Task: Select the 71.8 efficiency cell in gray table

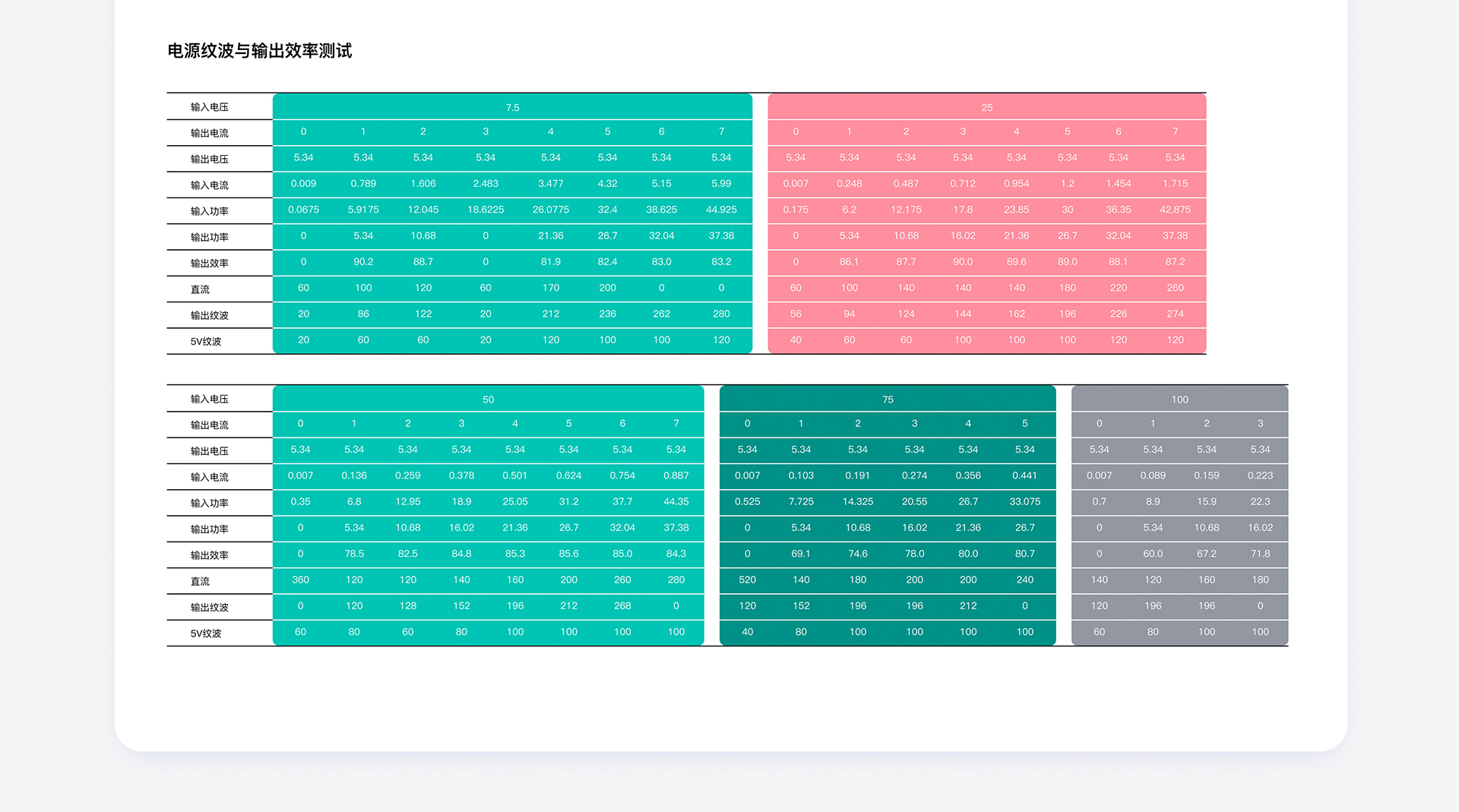Action: pos(1260,554)
